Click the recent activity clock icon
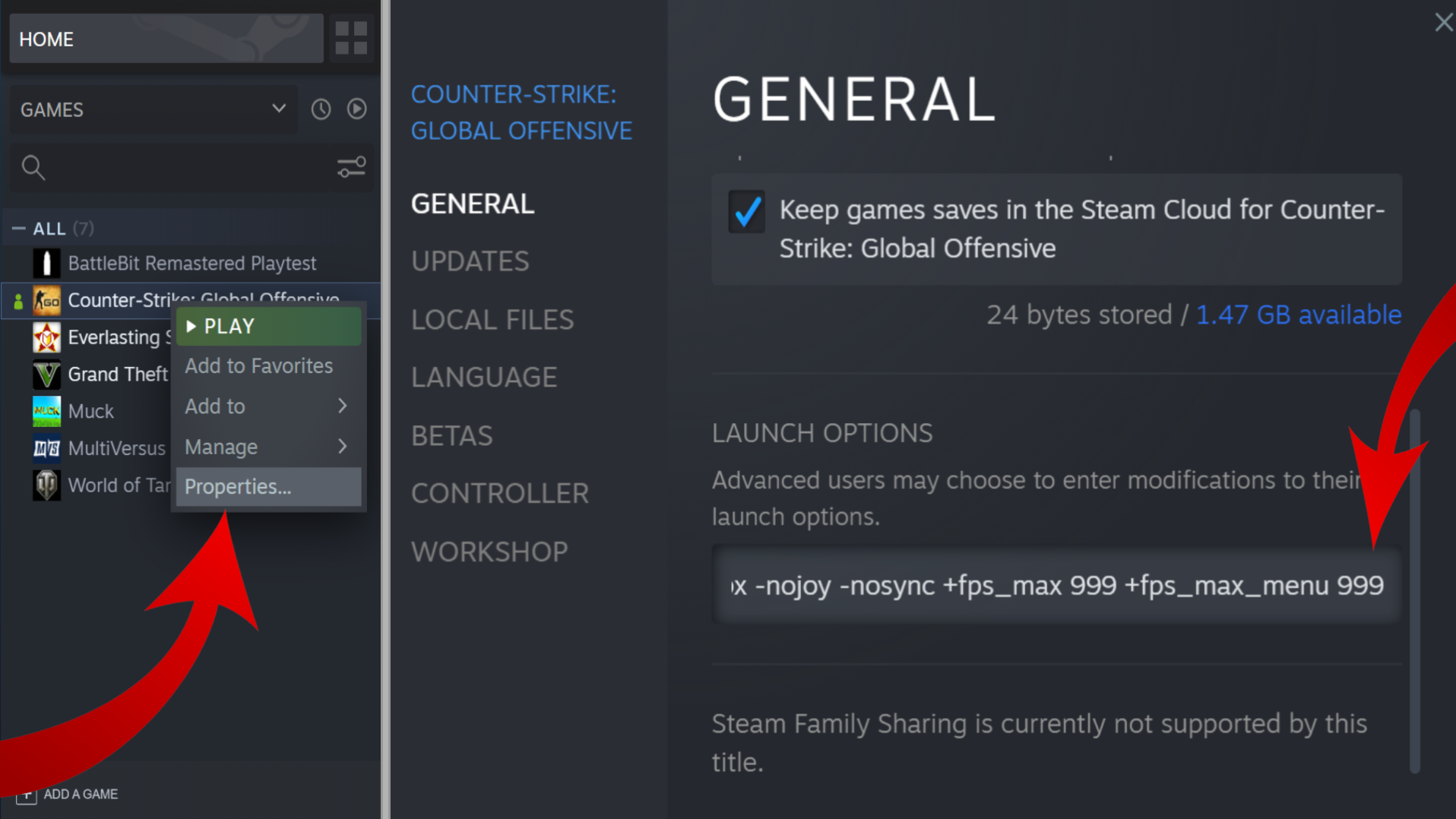Image resolution: width=1456 pixels, height=819 pixels. click(321, 109)
